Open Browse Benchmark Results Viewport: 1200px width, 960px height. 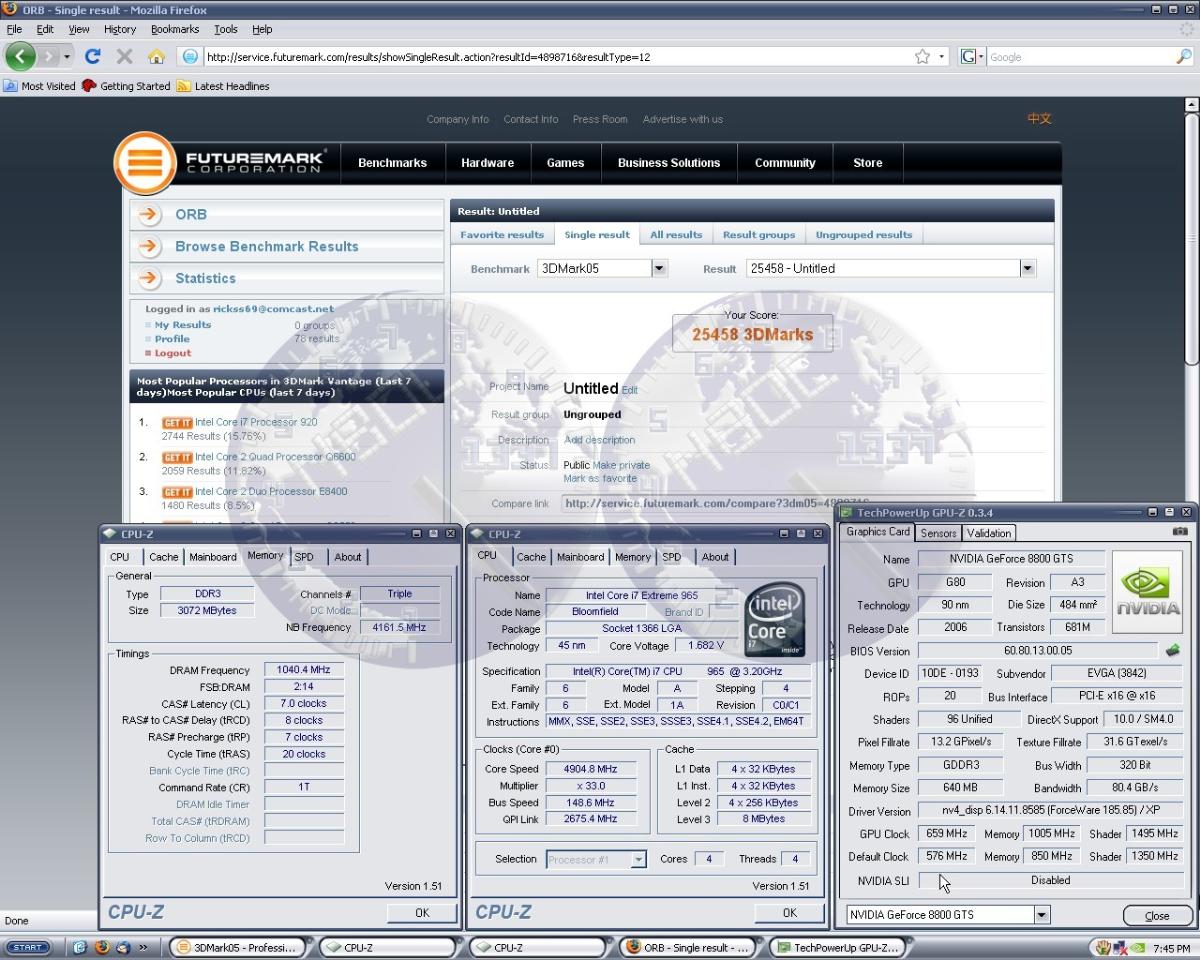tap(266, 246)
